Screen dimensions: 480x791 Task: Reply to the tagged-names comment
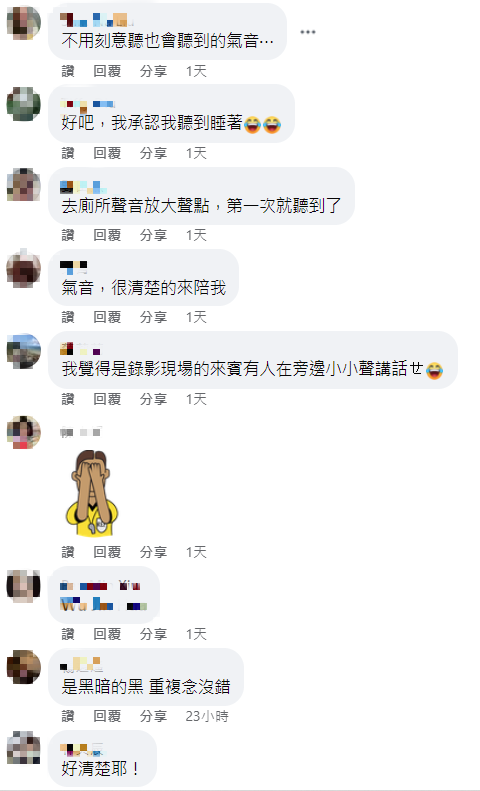tap(107, 634)
